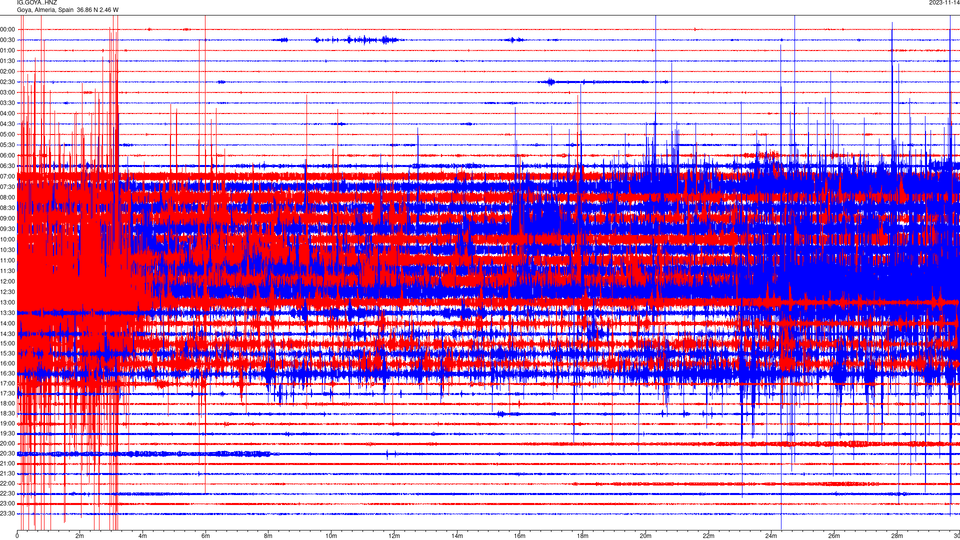Screen dimensions: 960x540
Task: Select the 19:30 time label
Action: coord(7,433)
